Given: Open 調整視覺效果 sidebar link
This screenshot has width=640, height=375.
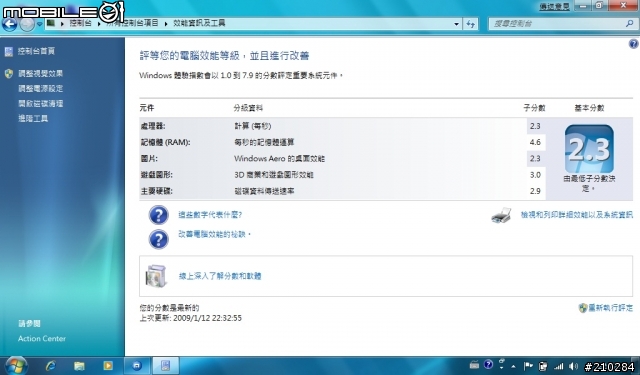Looking at the screenshot, I should (40, 73).
